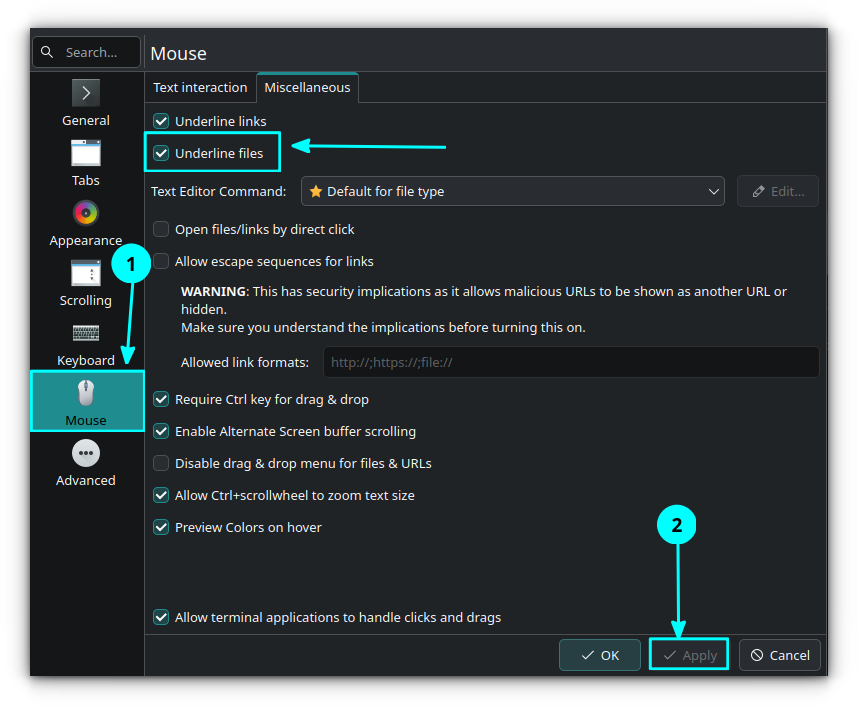858x708 pixels.
Task: Disable Preview Colors on hover
Action: tap(161, 527)
